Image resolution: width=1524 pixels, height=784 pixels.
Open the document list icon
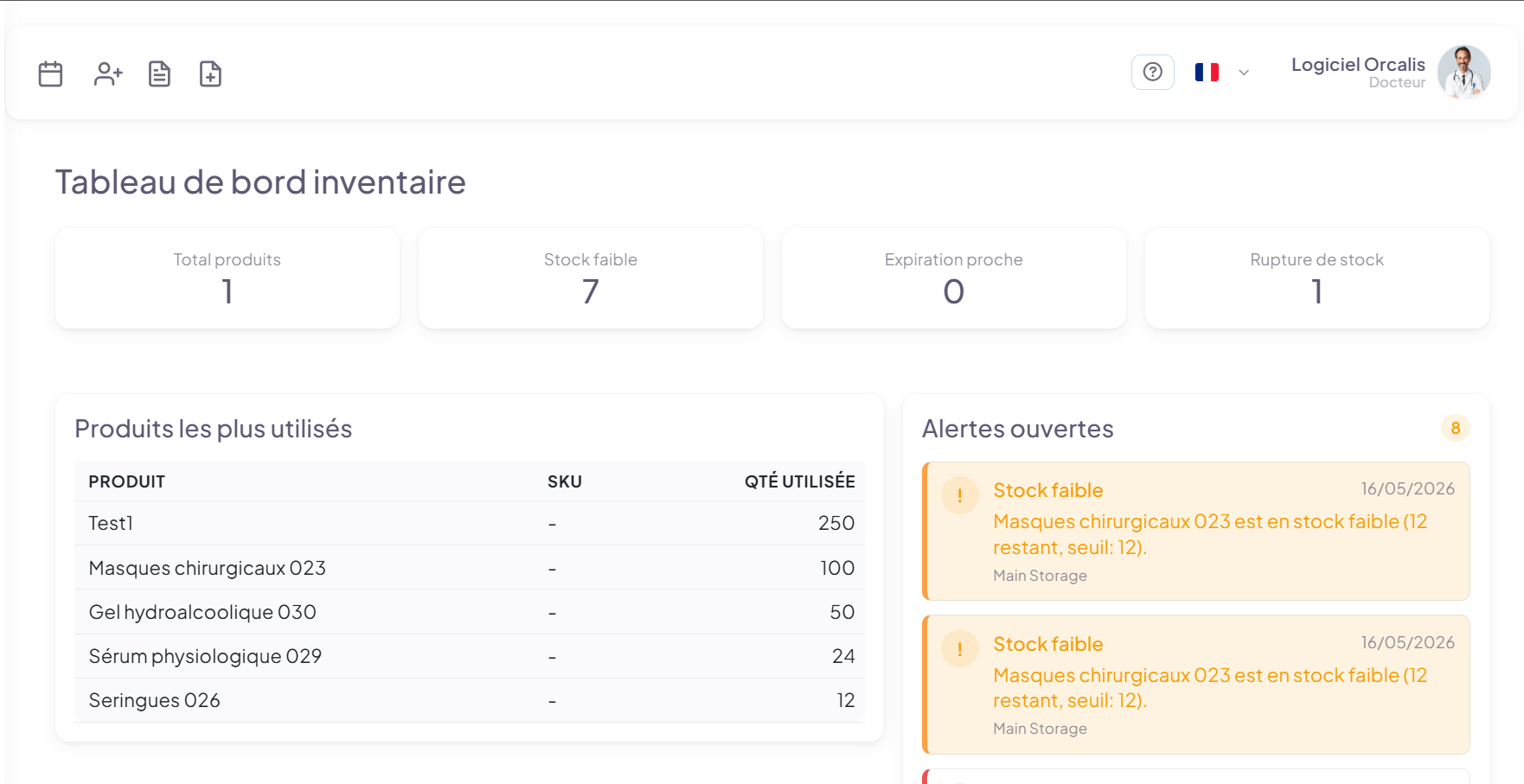tap(159, 74)
